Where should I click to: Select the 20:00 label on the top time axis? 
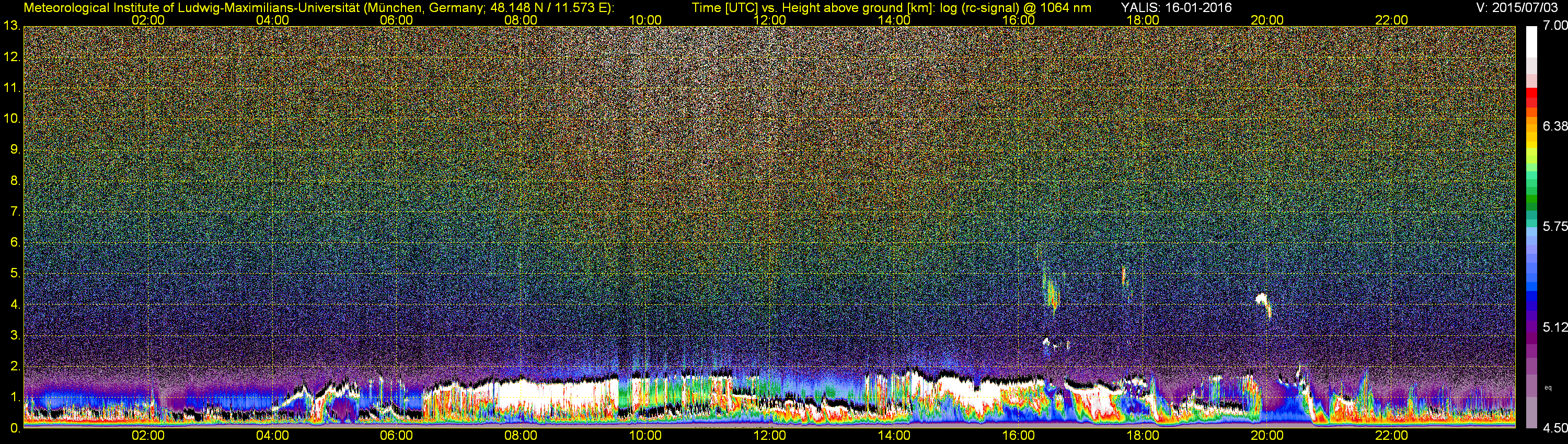pos(1267,20)
